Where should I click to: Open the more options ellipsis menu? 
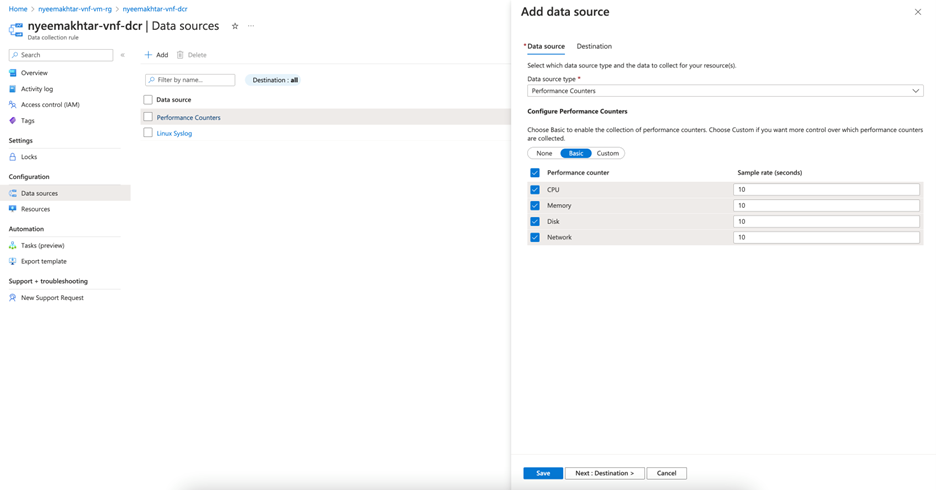(x=251, y=26)
